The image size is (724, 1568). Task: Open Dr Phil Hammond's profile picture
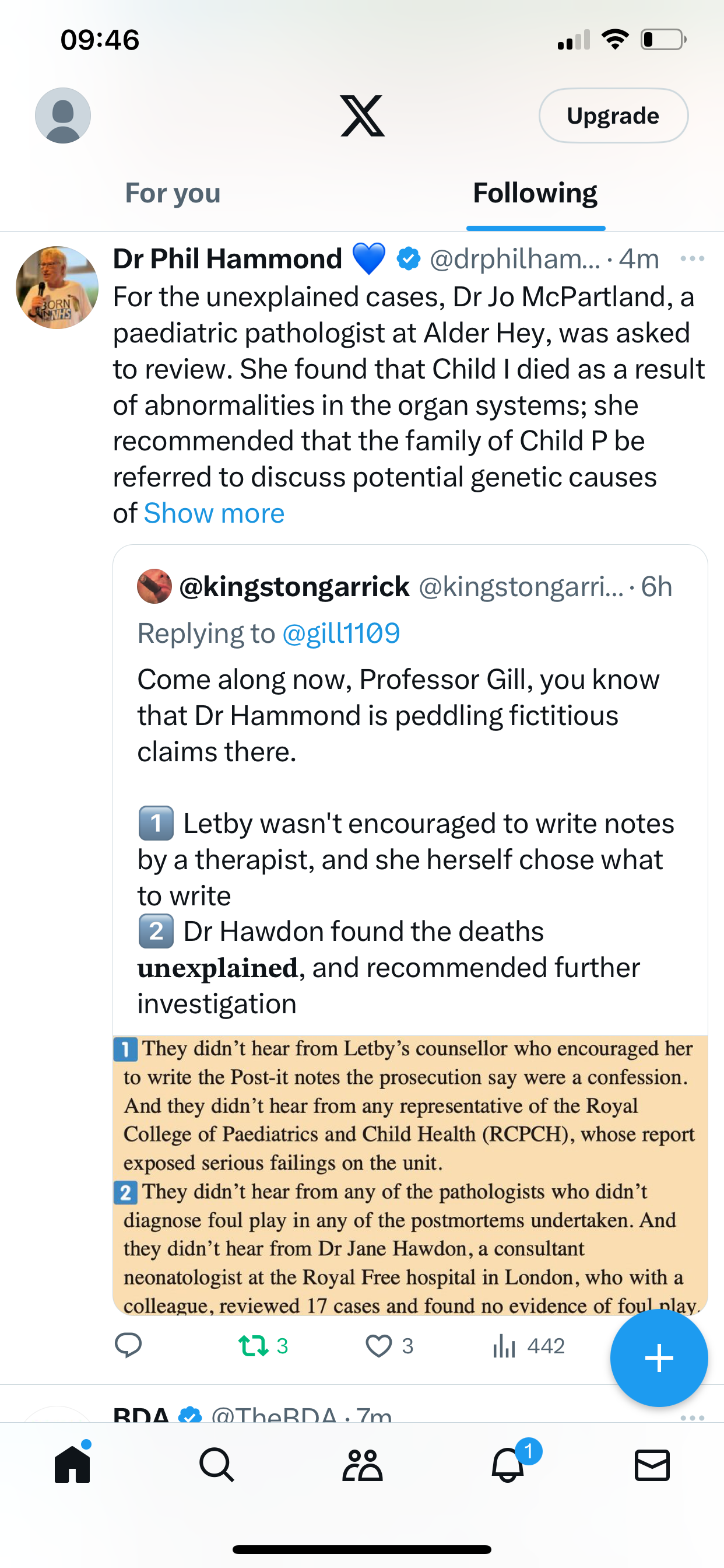[57, 288]
